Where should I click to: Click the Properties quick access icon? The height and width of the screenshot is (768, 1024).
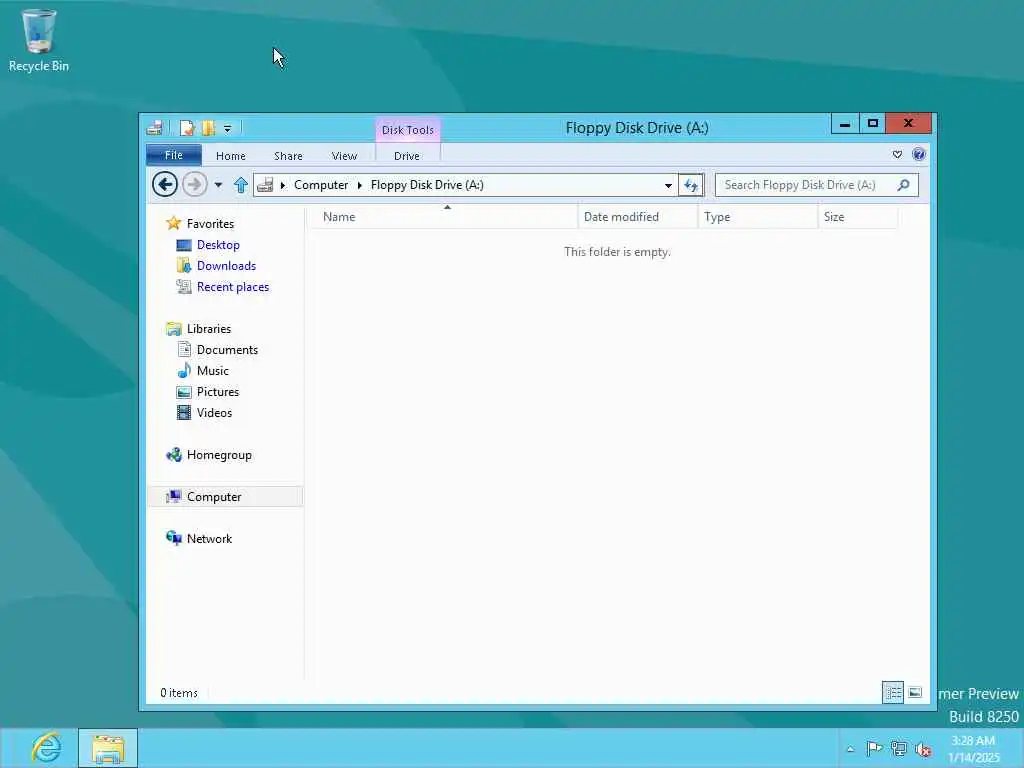187,128
